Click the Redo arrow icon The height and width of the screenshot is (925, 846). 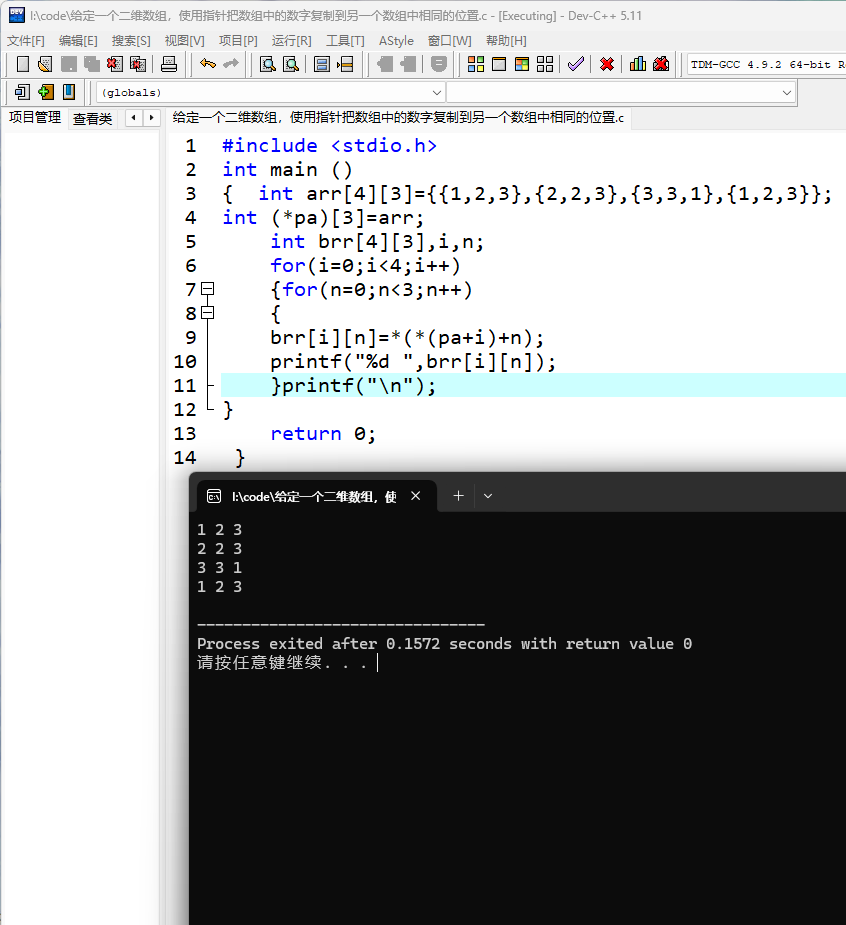(x=231, y=63)
